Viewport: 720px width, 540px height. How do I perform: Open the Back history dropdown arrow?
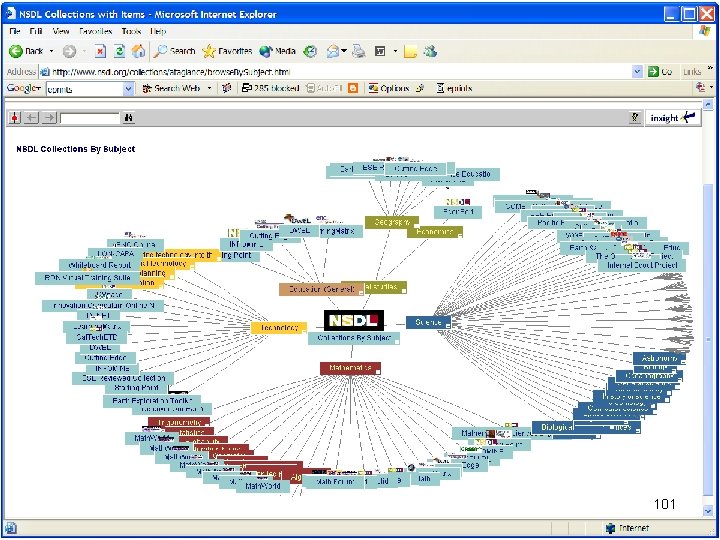pos(51,51)
